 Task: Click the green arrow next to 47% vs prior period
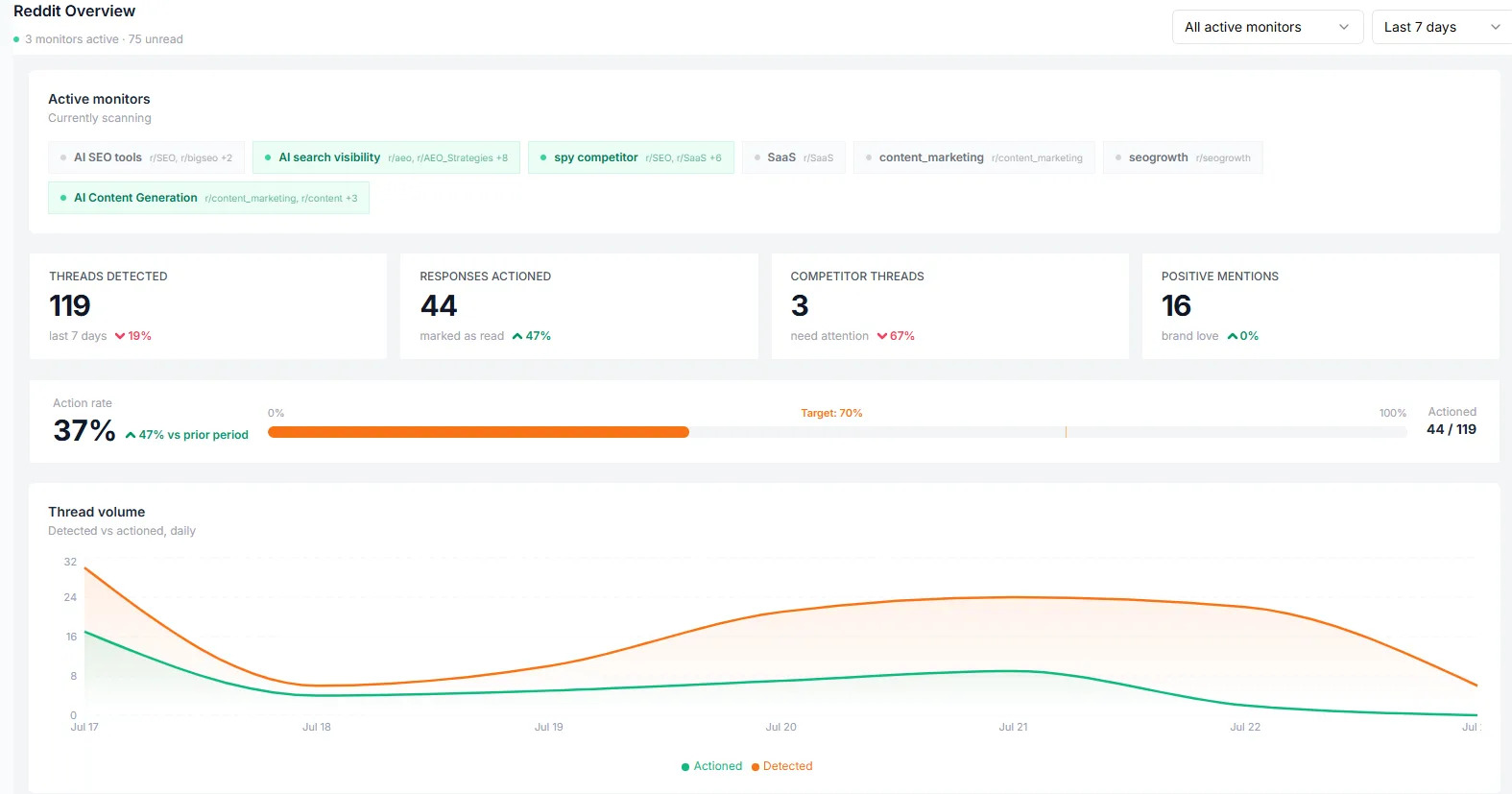pos(131,435)
